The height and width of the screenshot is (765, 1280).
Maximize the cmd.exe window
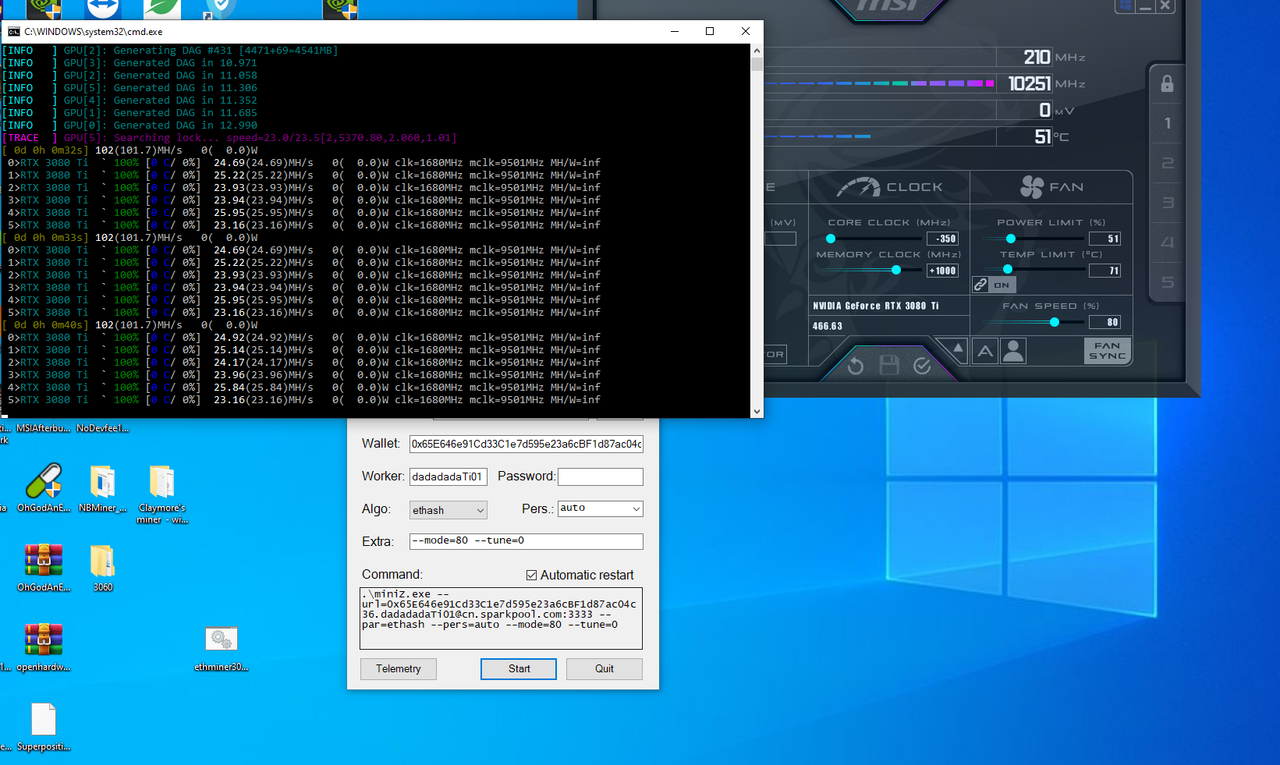(x=710, y=32)
